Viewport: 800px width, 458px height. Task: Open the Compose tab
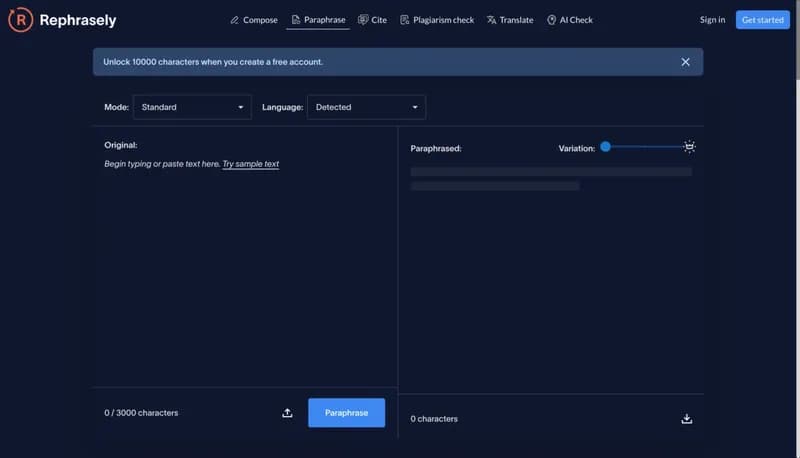[254, 20]
